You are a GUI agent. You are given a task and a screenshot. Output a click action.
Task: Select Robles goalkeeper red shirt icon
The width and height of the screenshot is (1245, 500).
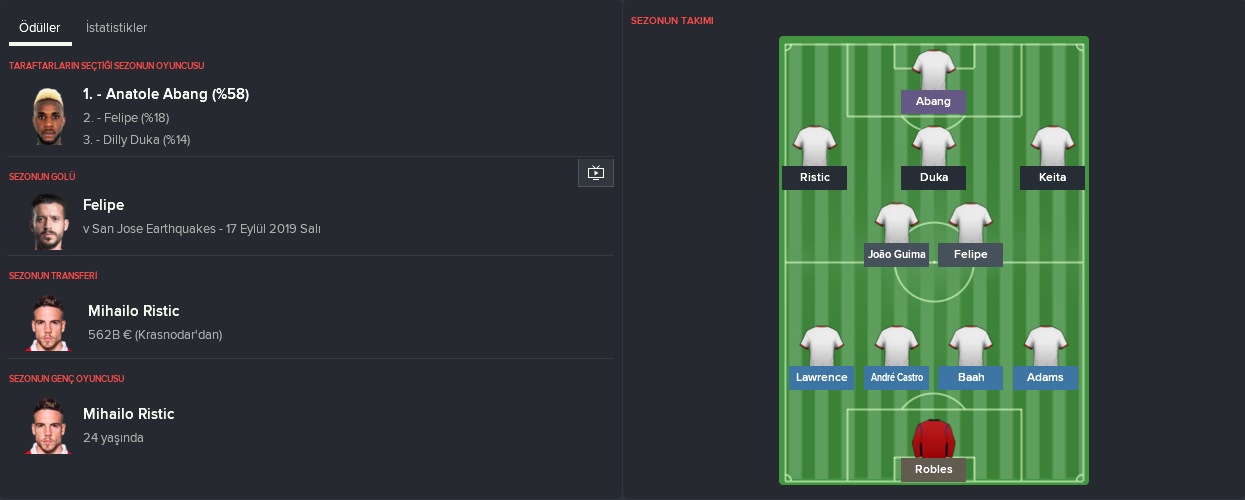(933, 438)
